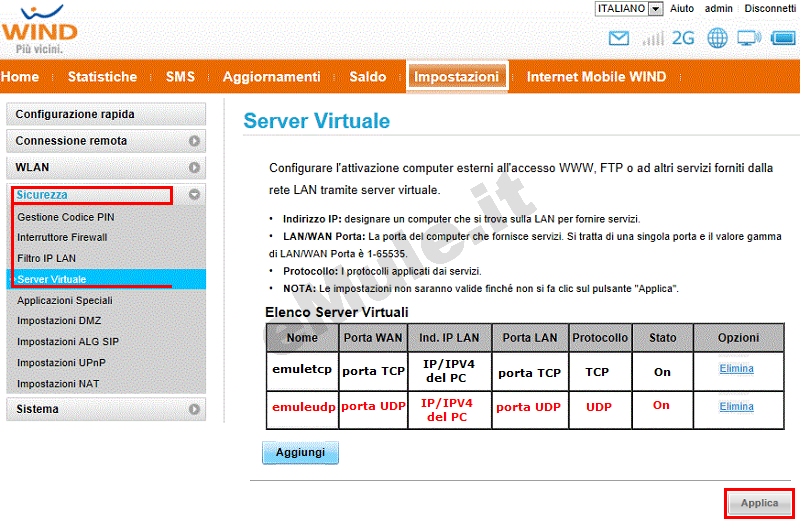Click the emuletcp name cell

pyautogui.click(x=302, y=371)
